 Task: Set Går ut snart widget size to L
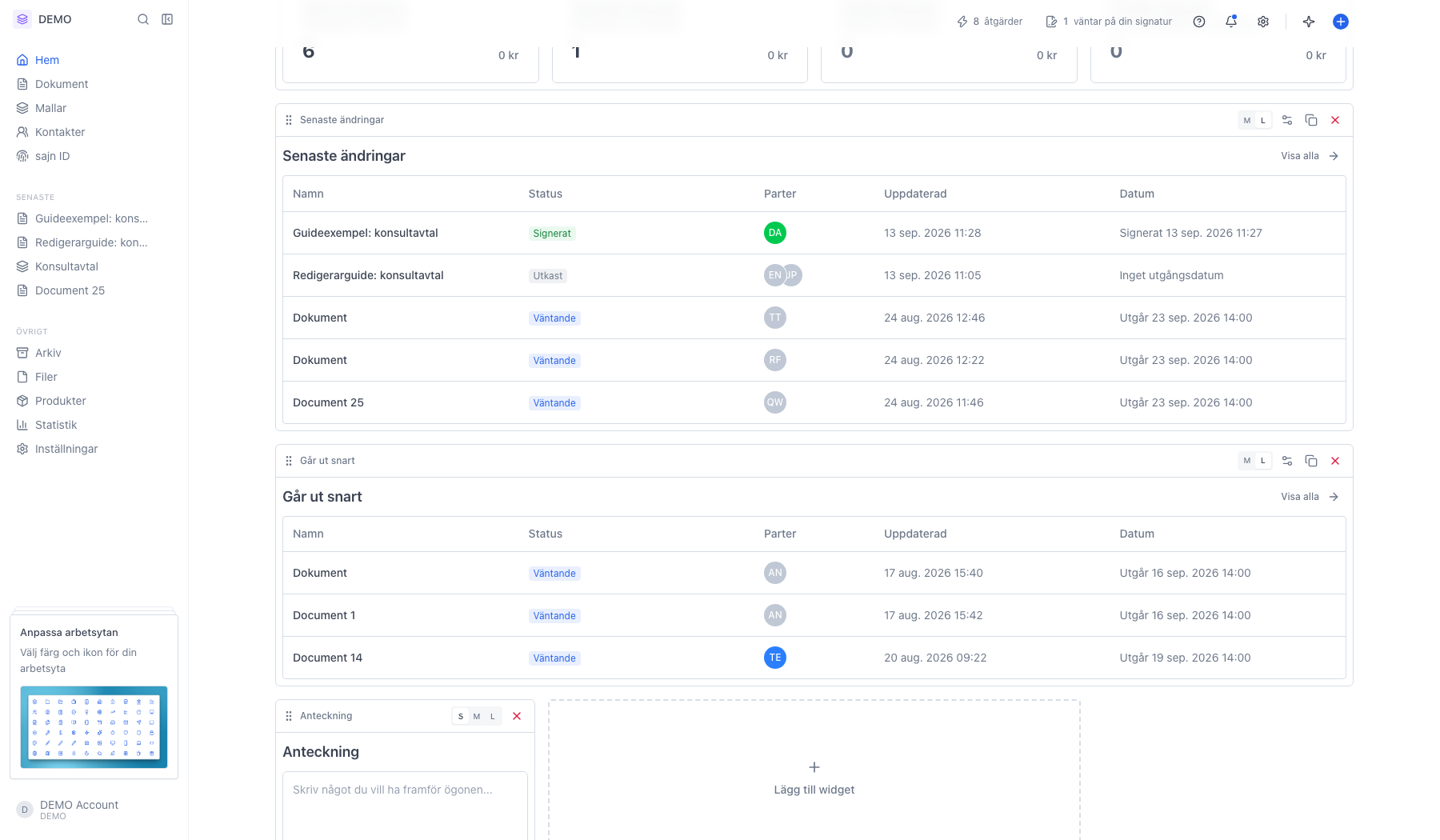pyautogui.click(x=1263, y=461)
